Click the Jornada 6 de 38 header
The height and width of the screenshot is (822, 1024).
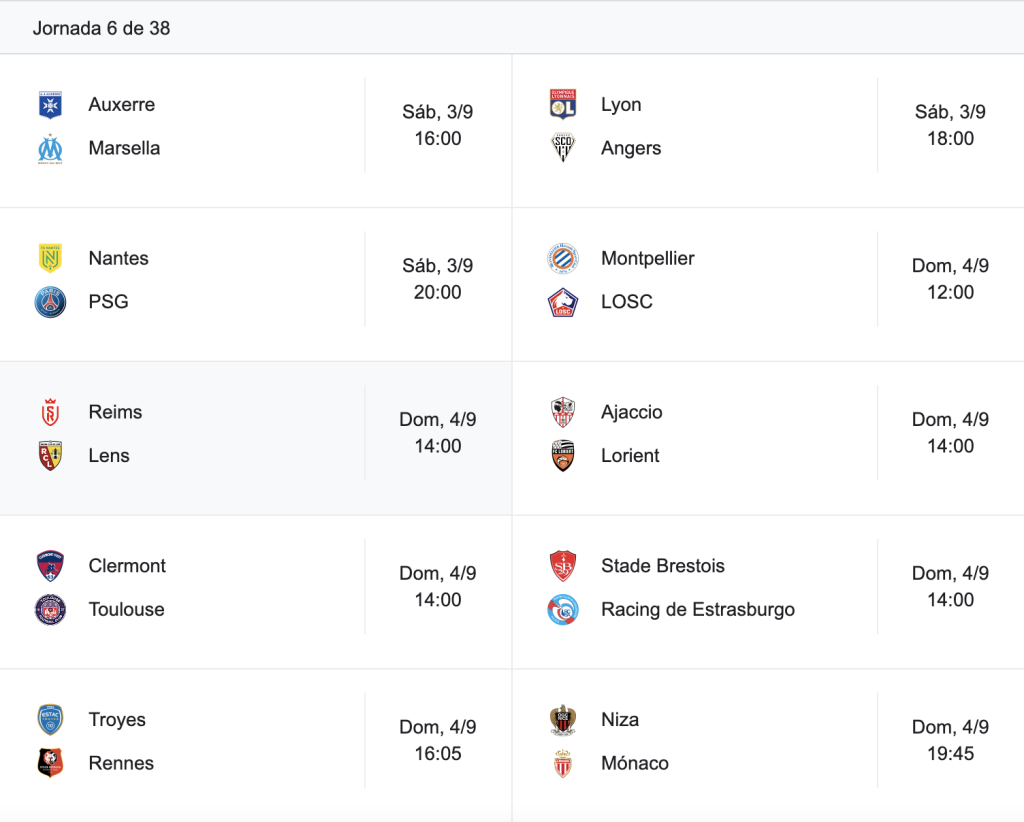click(101, 28)
